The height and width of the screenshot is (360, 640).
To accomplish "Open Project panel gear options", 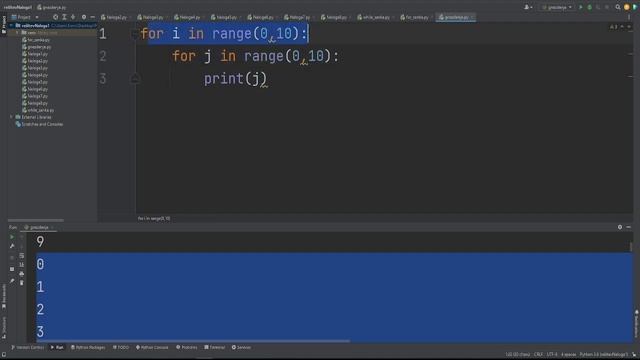I will click(x=84, y=17).
